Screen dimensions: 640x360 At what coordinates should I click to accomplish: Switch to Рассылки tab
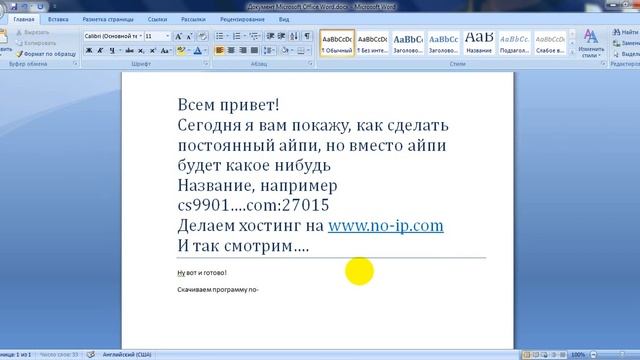click(193, 19)
